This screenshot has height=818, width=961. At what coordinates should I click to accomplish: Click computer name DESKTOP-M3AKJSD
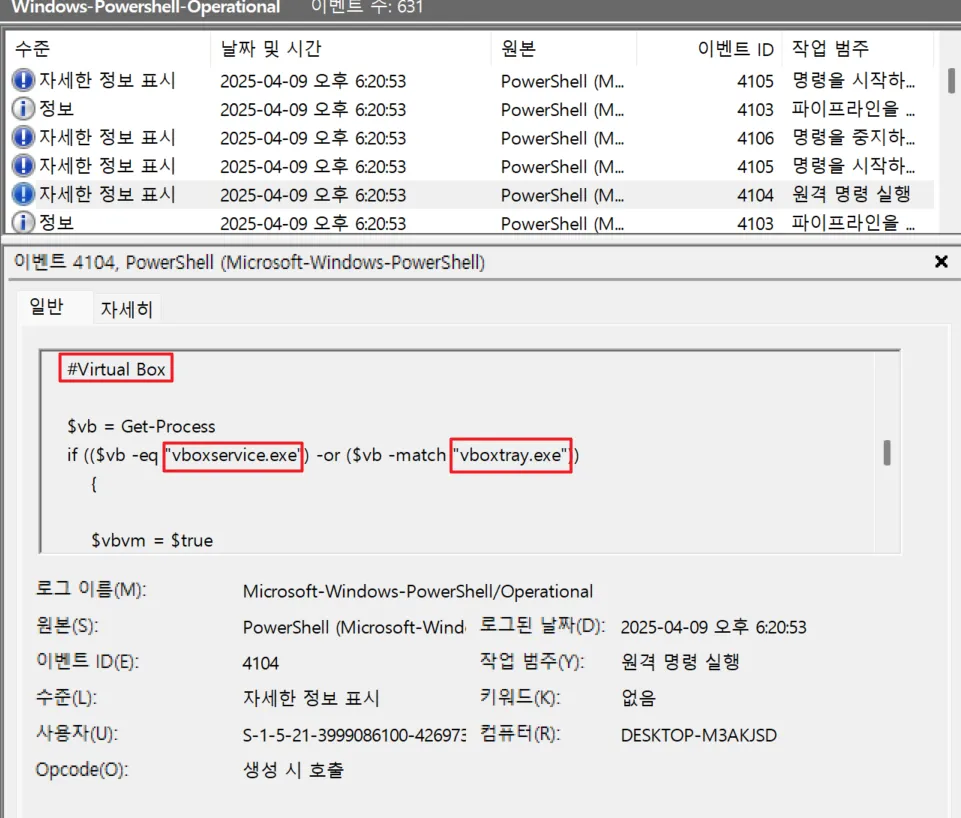pos(699,735)
